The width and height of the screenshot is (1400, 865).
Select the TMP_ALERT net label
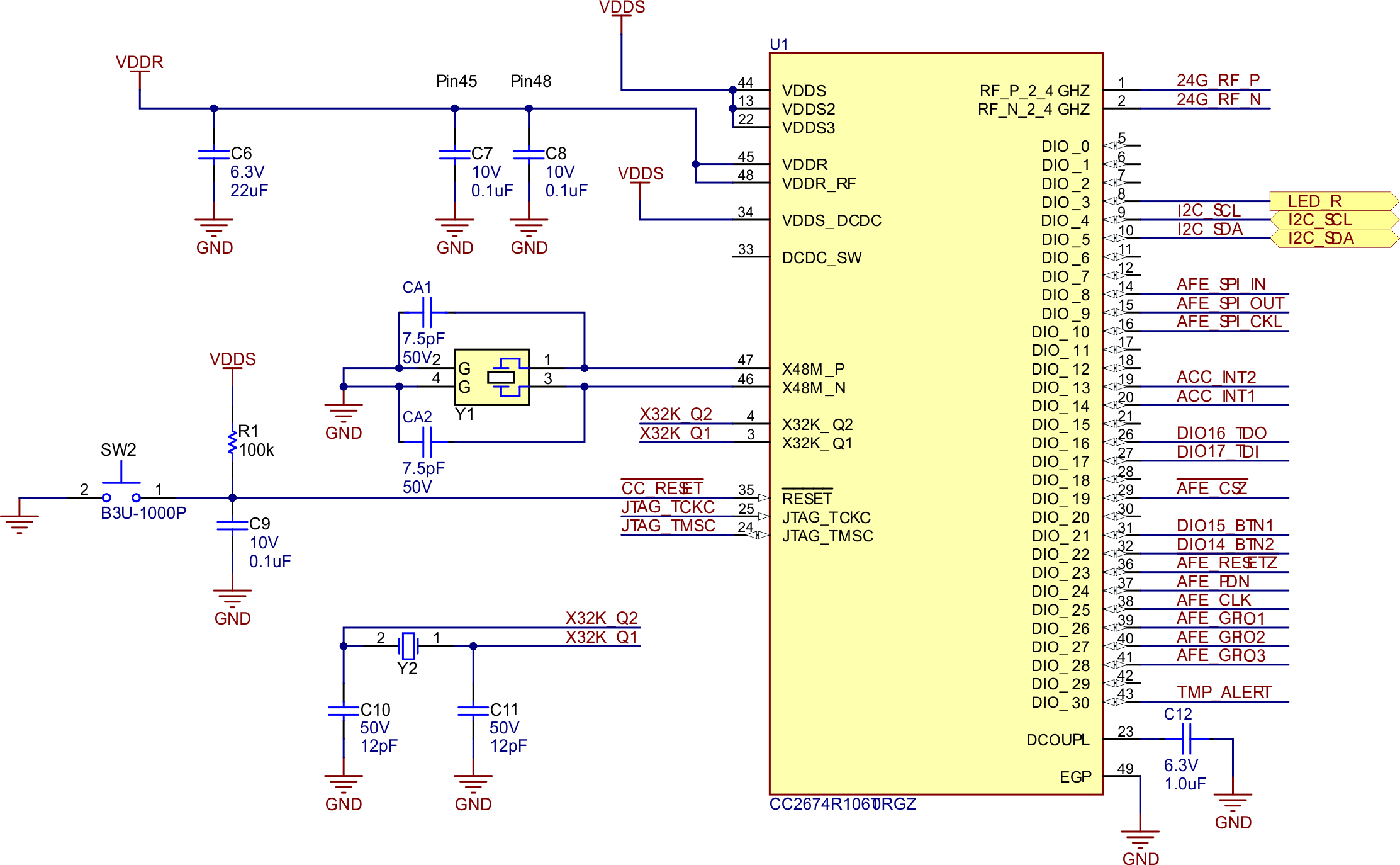(x=1223, y=693)
